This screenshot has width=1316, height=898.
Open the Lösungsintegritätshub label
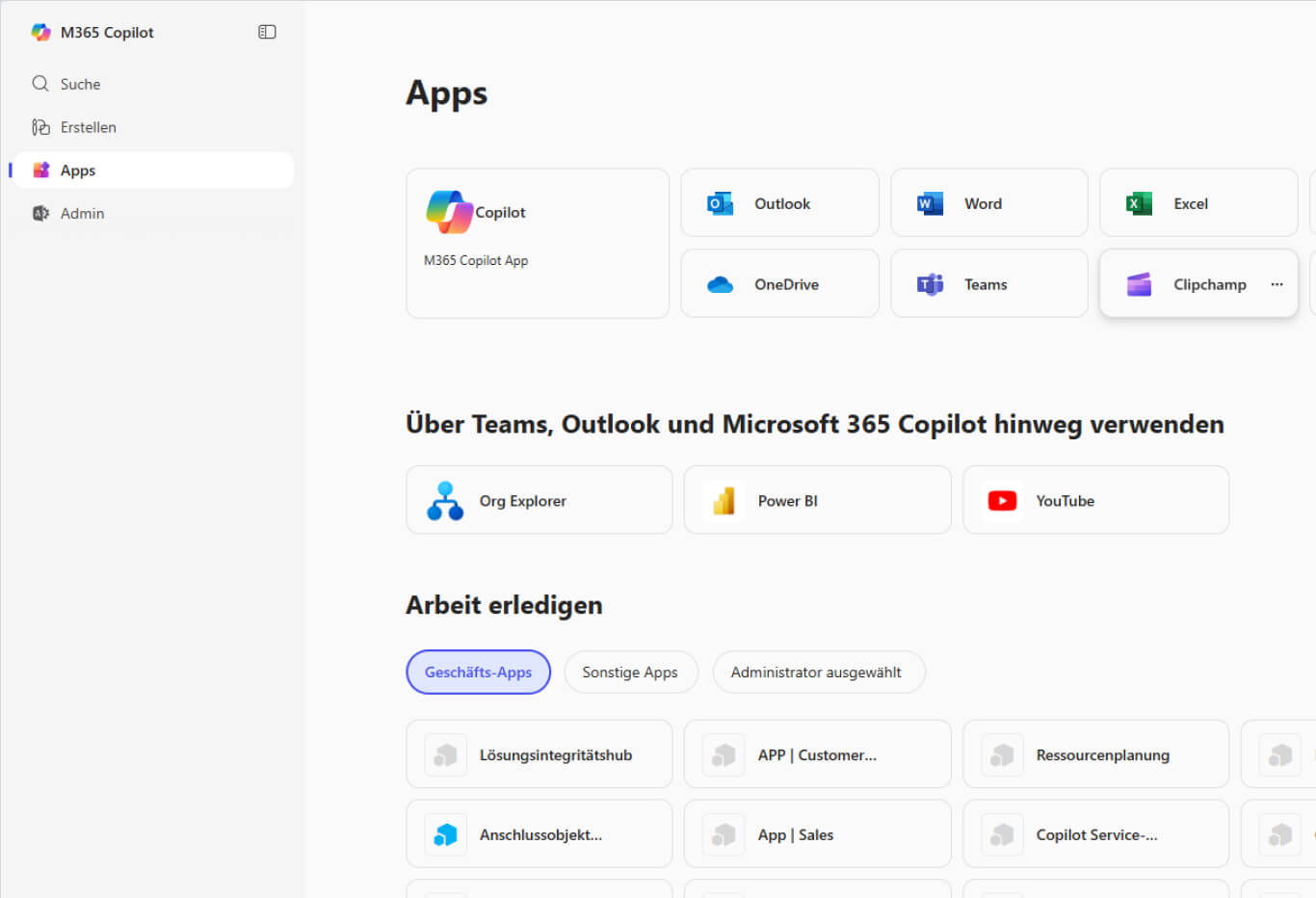[556, 755]
